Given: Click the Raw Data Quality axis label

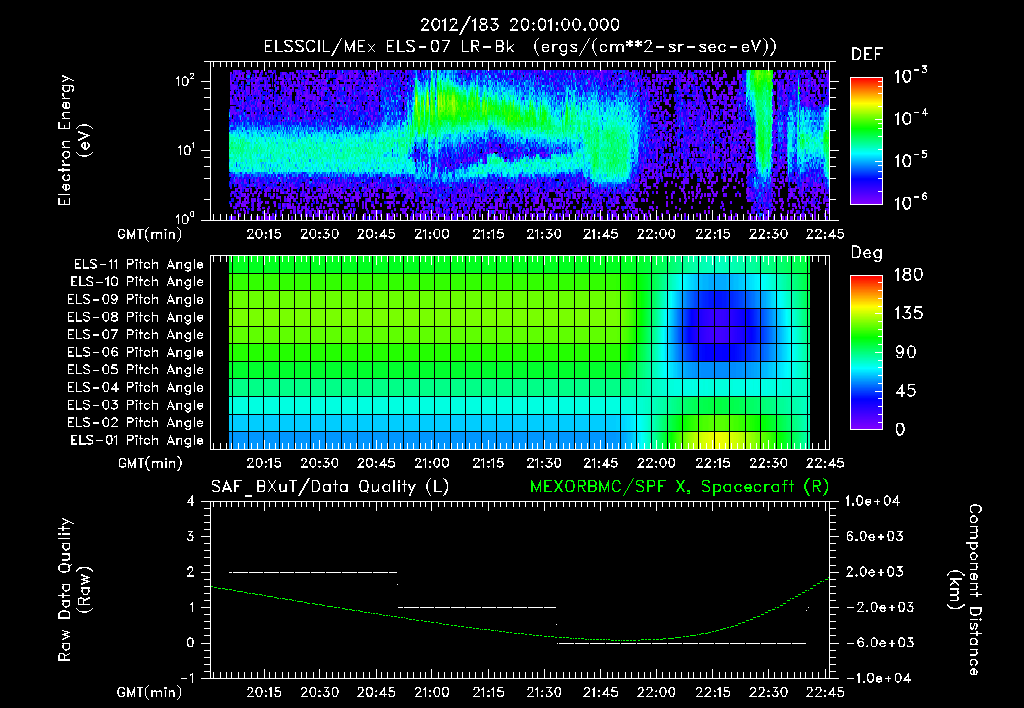Looking at the screenshot, I should pyautogui.click(x=74, y=589).
